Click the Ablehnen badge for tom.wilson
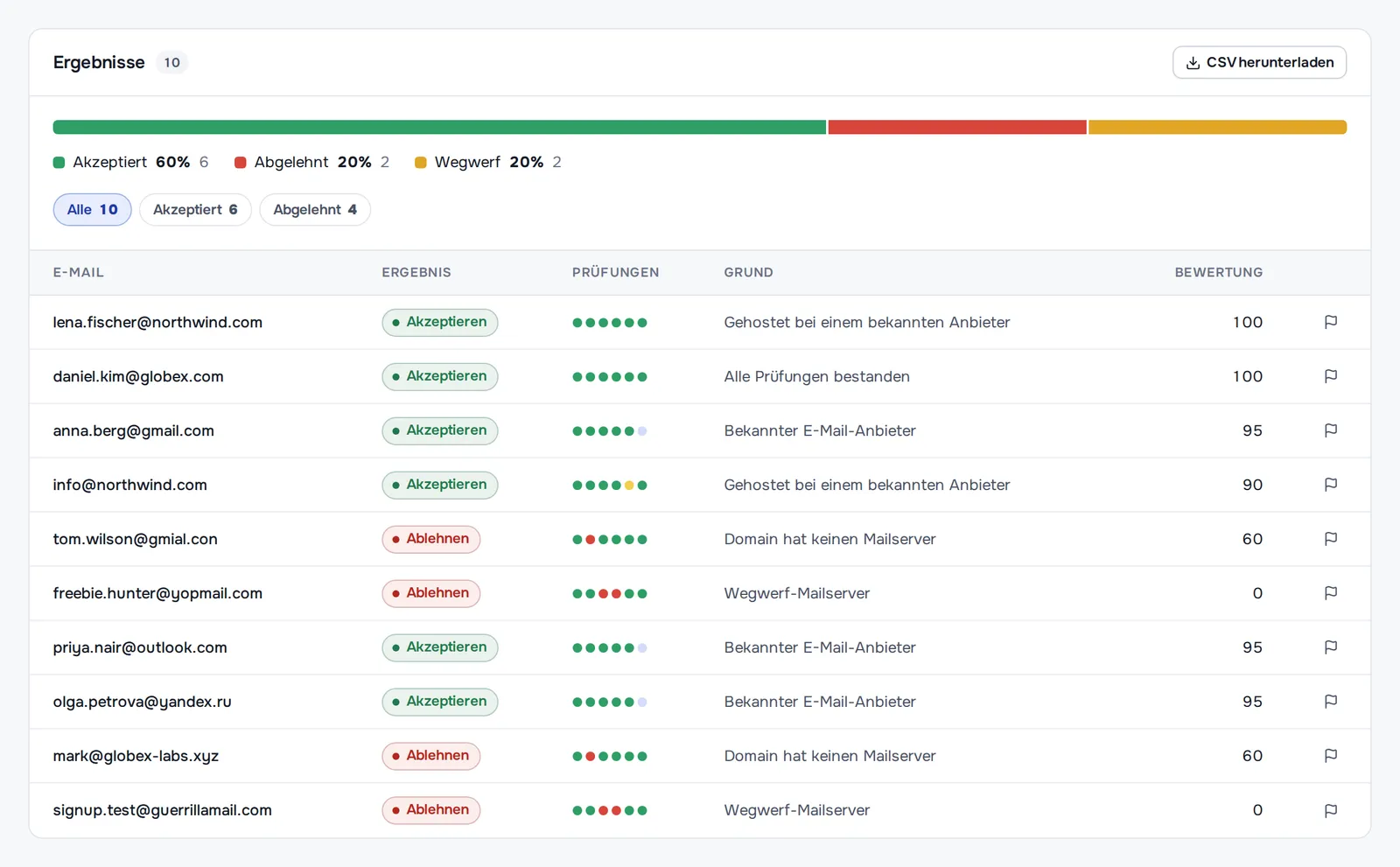This screenshot has height=867, width=1400. [x=430, y=539]
